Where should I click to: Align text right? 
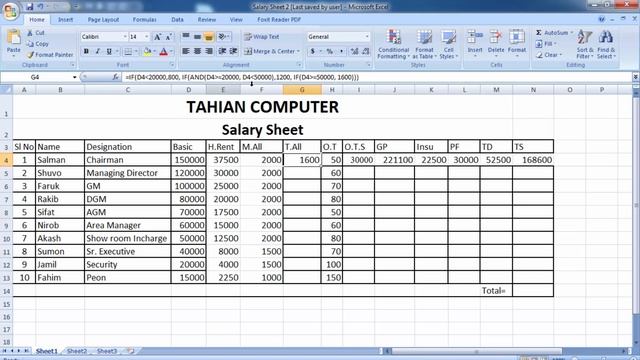pos(209,51)
